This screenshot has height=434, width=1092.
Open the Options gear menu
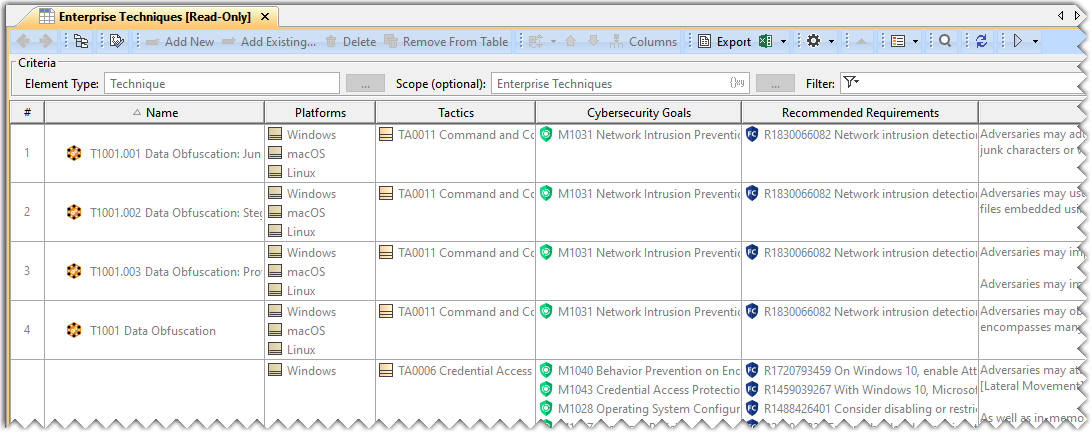click(x=814, y=42)
